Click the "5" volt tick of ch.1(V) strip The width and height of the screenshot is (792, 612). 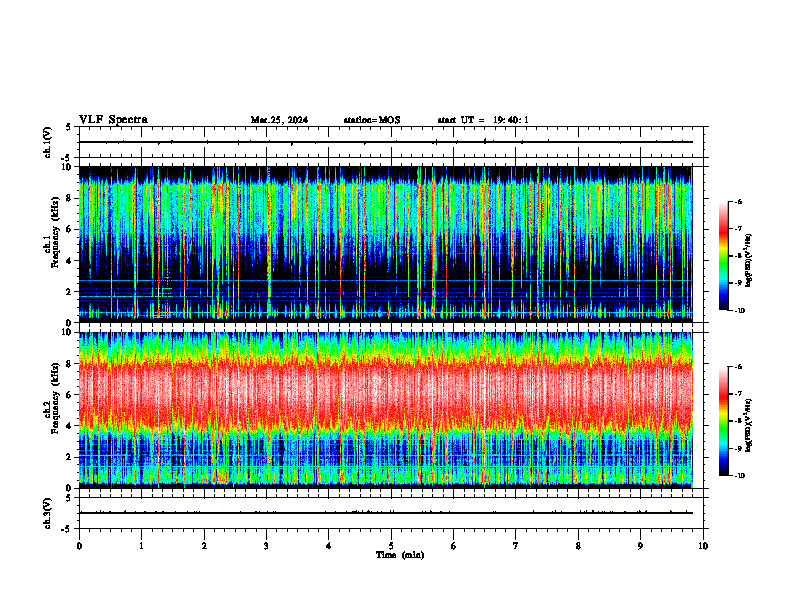[x=68, y=128]
